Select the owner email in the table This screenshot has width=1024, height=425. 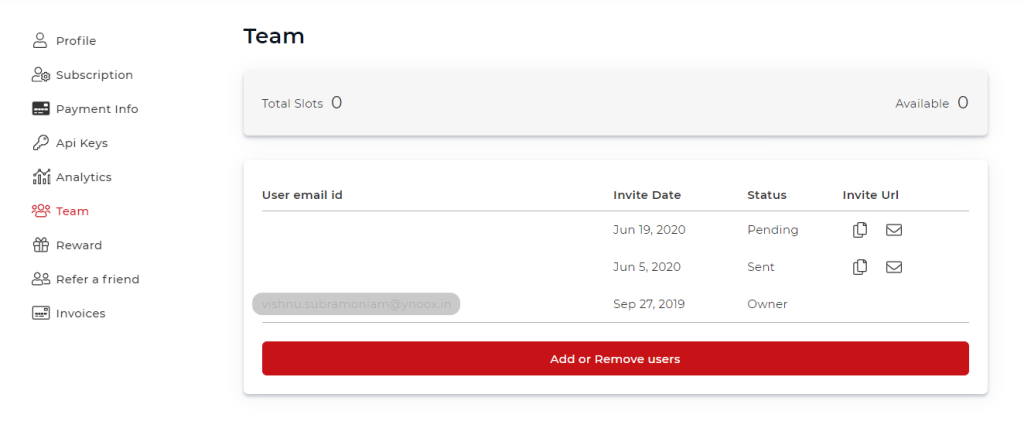[356, 304]
